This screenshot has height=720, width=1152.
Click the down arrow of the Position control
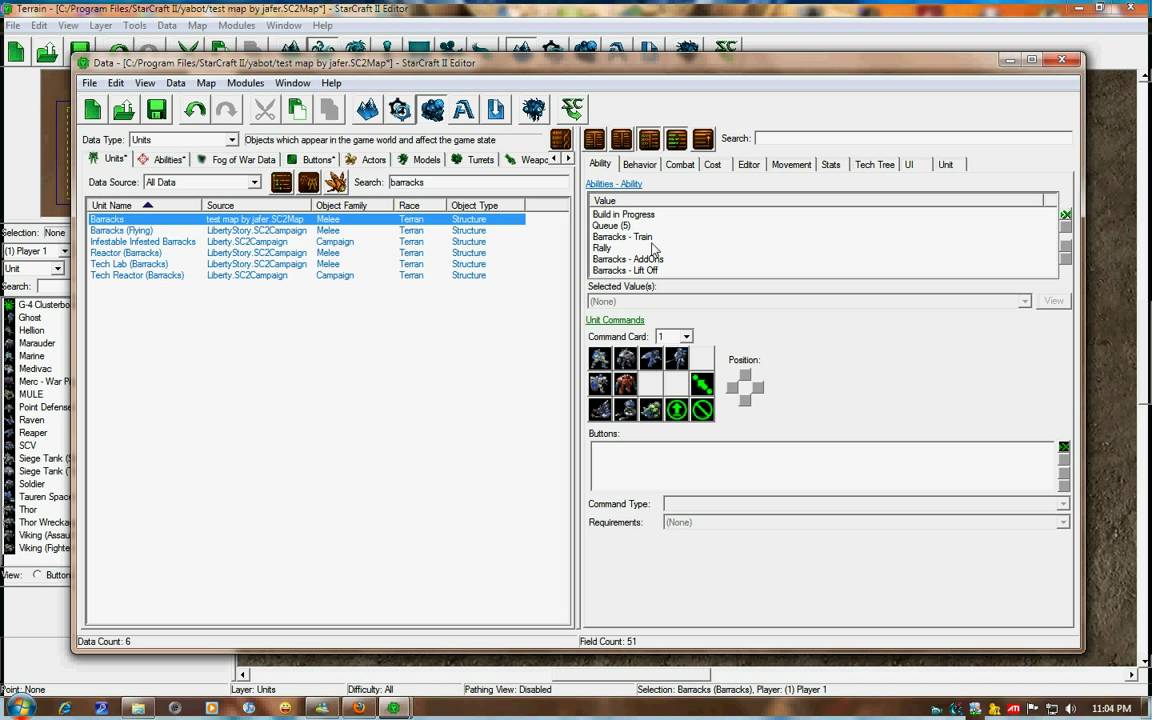[x=745, y=400]
